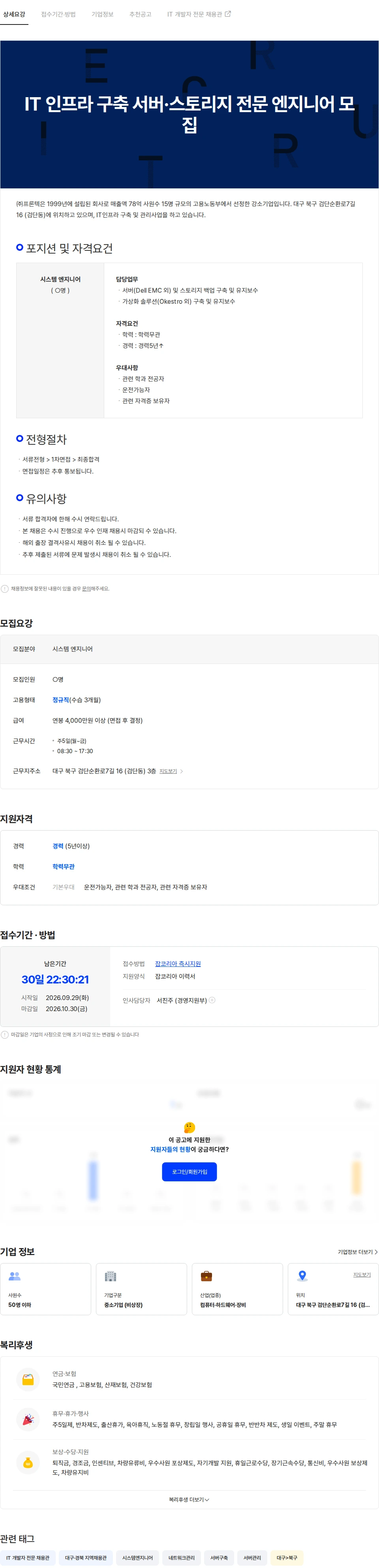Click the 휴무·휴가·행사 party icon

[x=28, y=1419]
